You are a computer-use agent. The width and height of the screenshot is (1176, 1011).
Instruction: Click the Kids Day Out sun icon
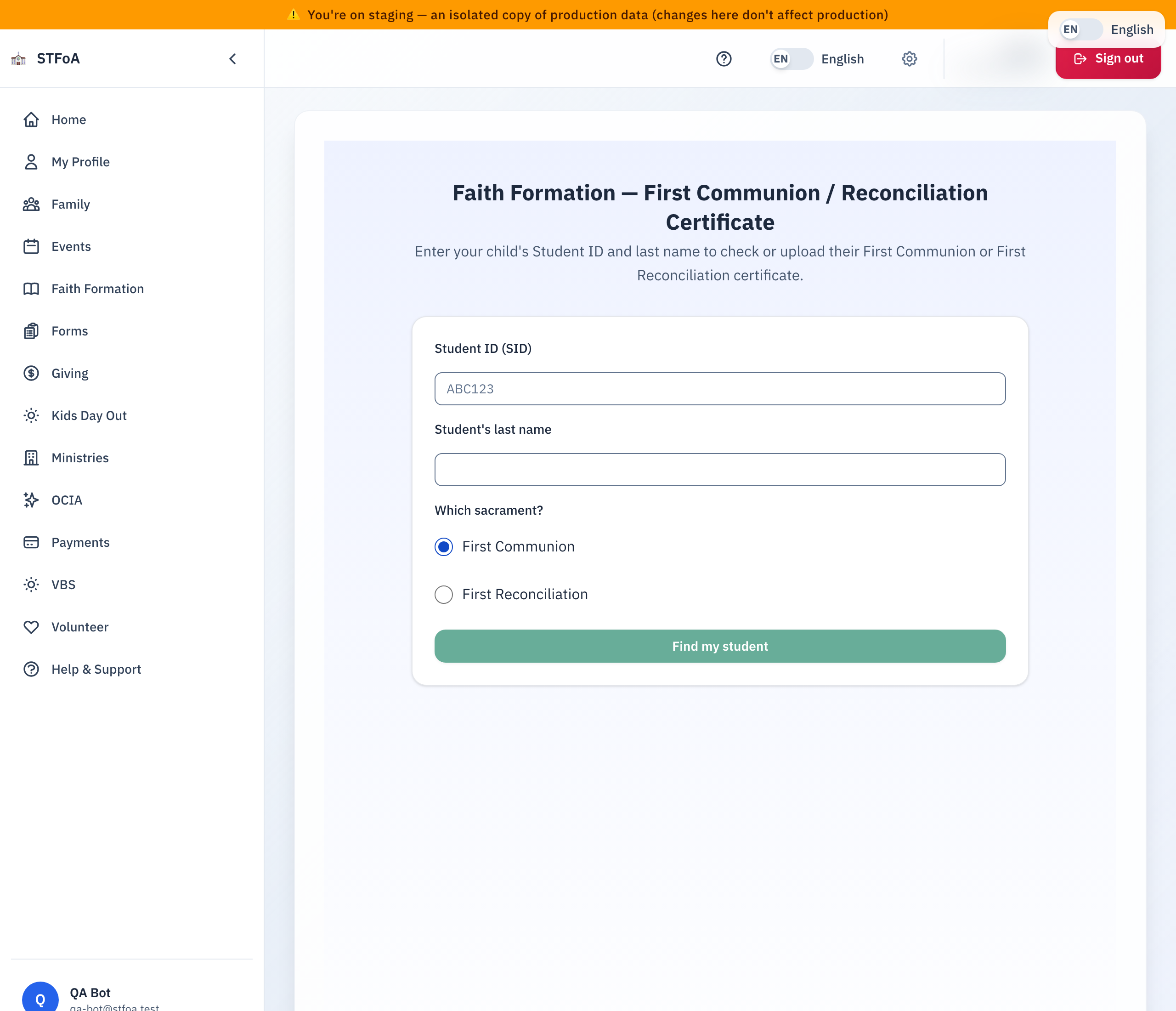pyautogui.click(x=31, y=415)
